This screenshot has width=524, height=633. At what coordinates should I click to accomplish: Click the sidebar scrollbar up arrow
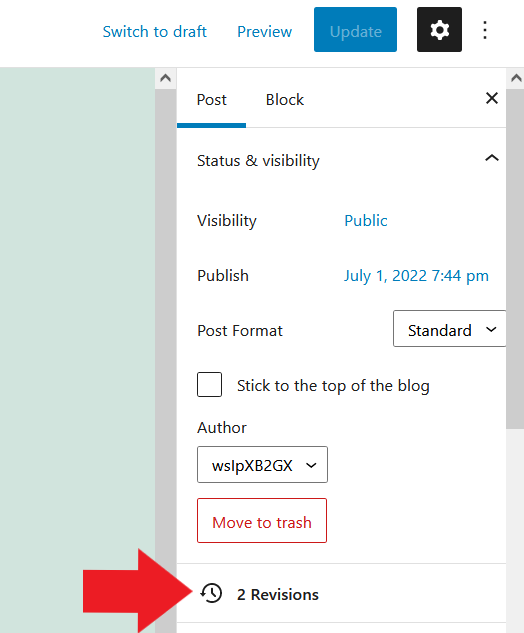(x=516, y=78)
